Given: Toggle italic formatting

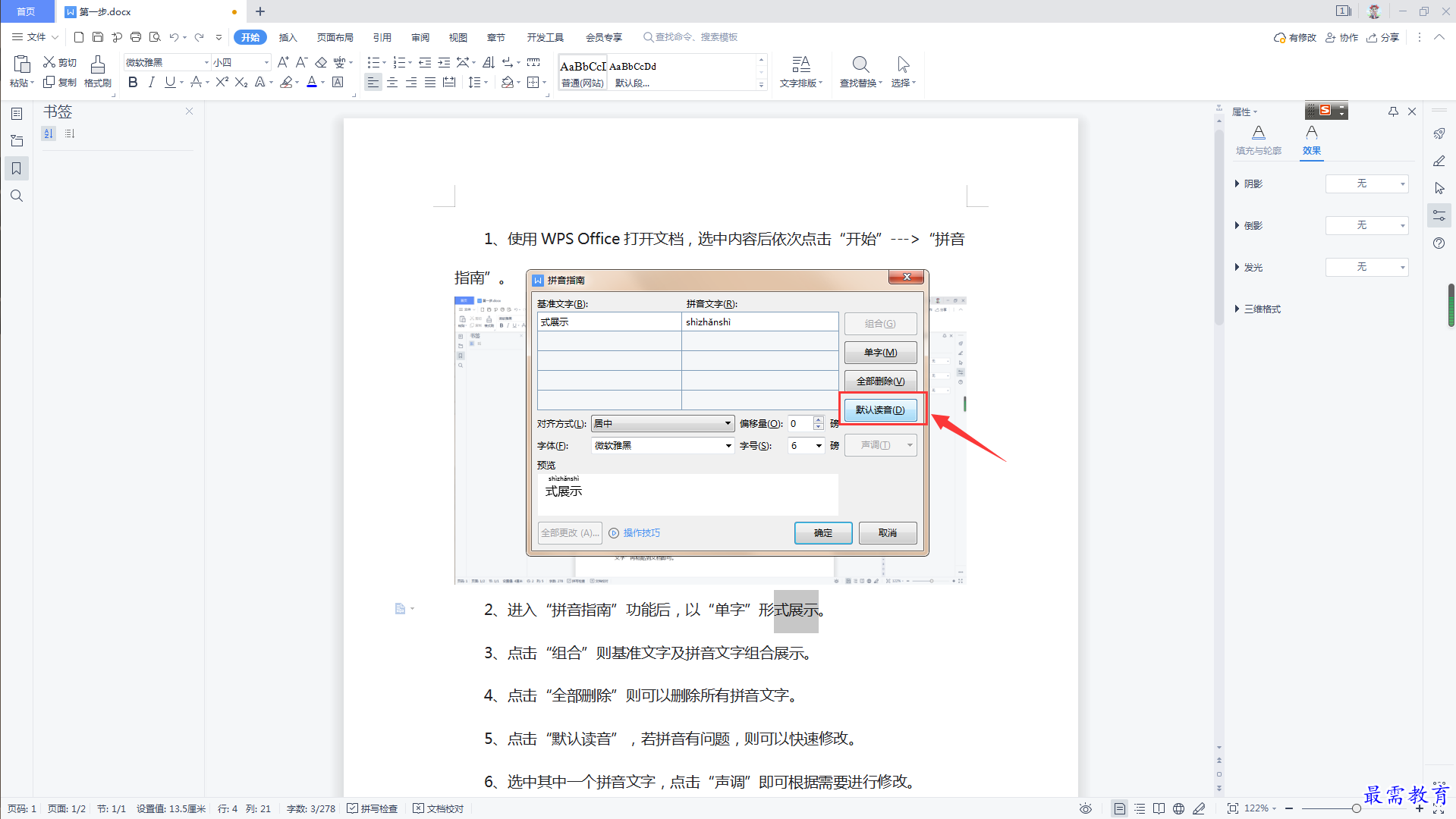Looking at the screenshot, I should pyautogui.click(x=151, y=82).
